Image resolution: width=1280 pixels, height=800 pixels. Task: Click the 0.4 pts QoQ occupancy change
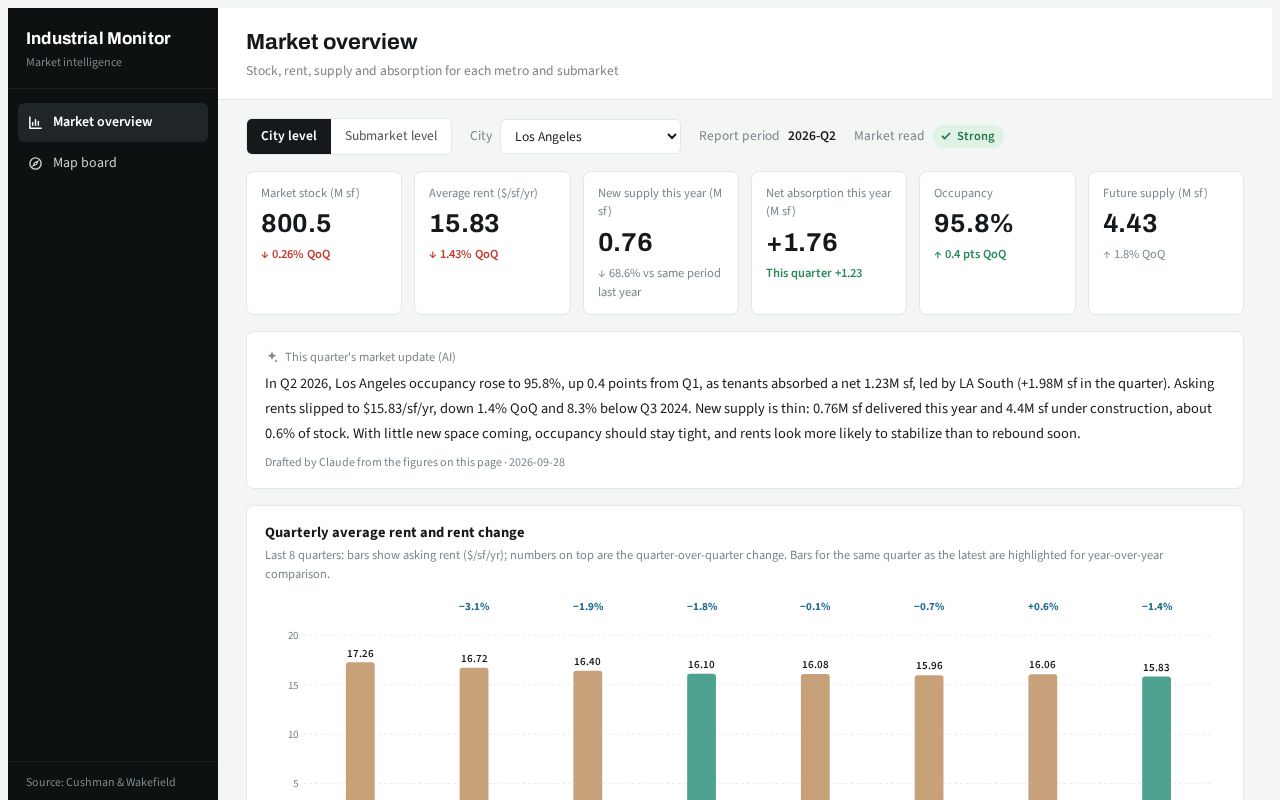pos(970,254)
